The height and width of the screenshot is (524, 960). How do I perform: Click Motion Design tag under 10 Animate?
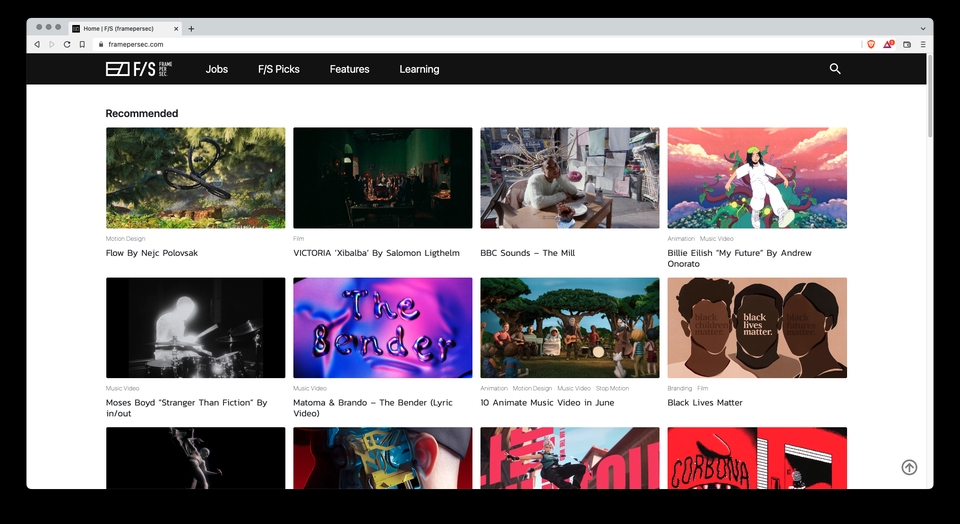coord(532,388)
